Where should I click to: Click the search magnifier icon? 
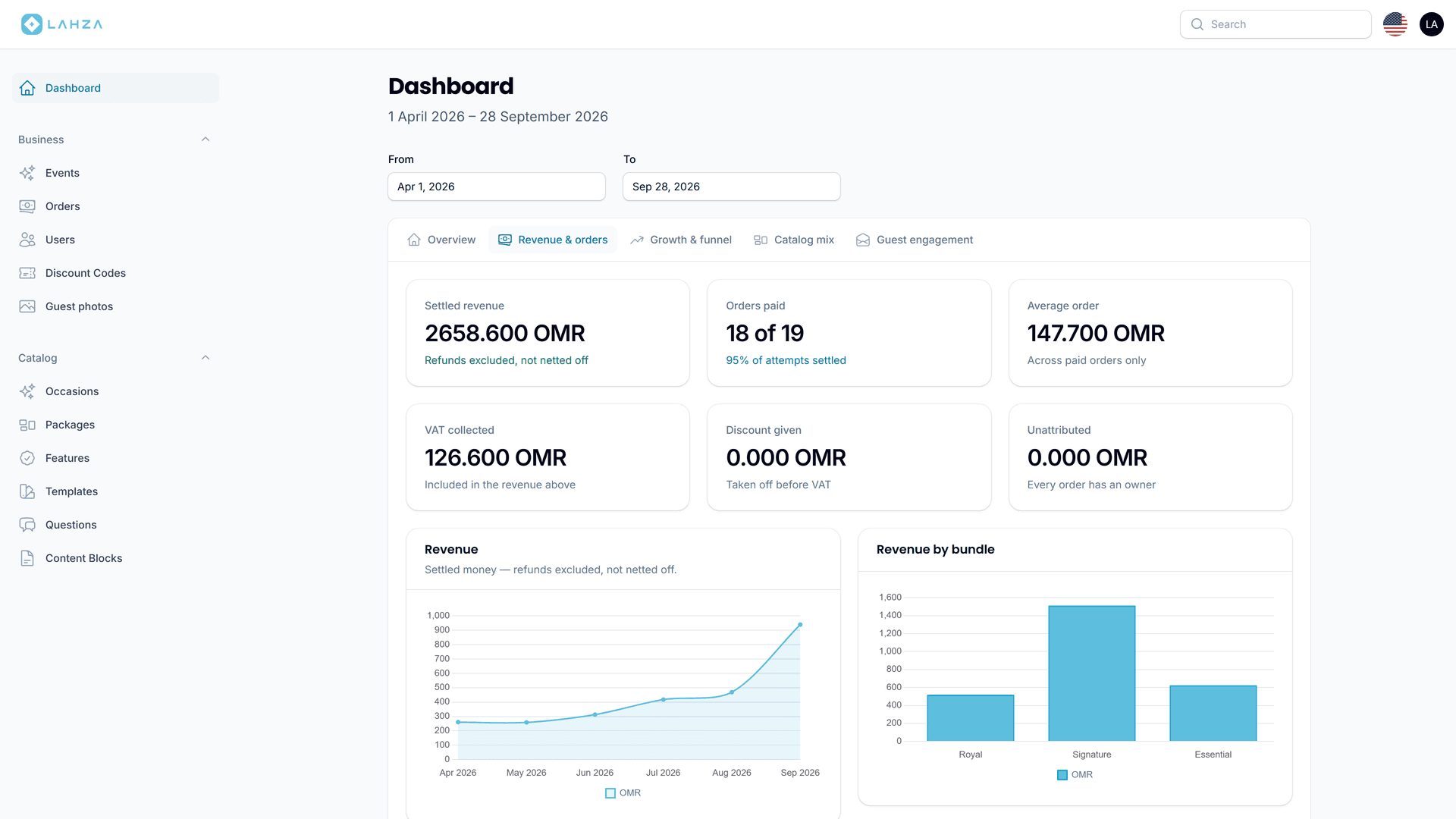pos(1197,24)
